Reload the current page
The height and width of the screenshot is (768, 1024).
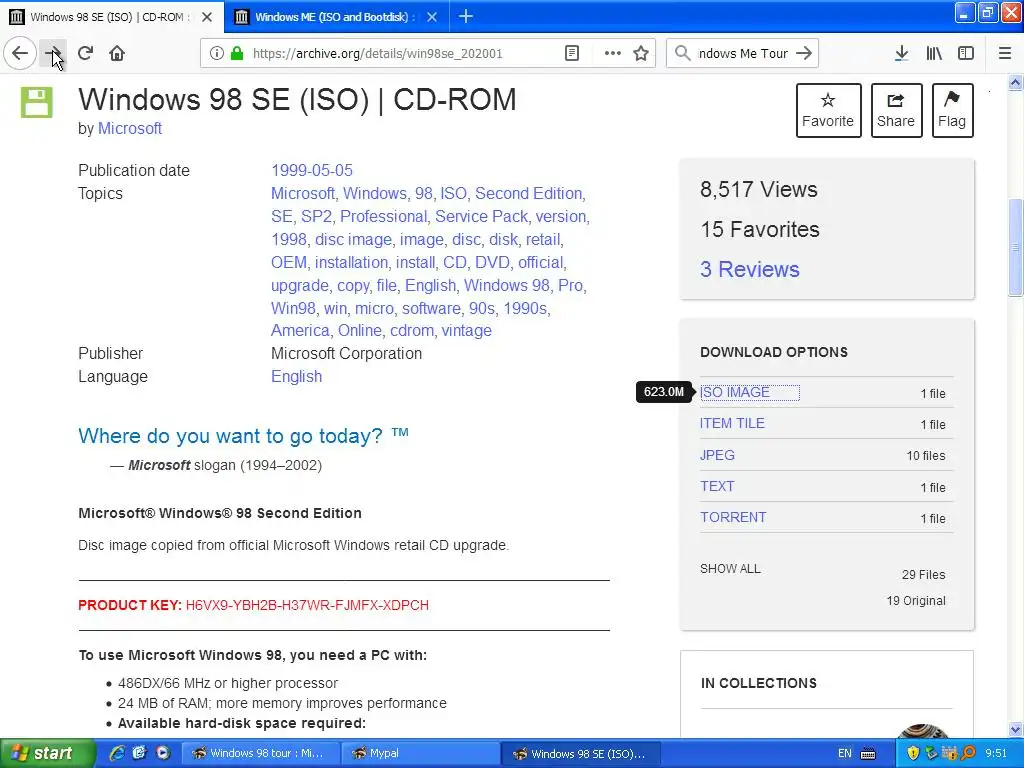[x=86, y=53]
